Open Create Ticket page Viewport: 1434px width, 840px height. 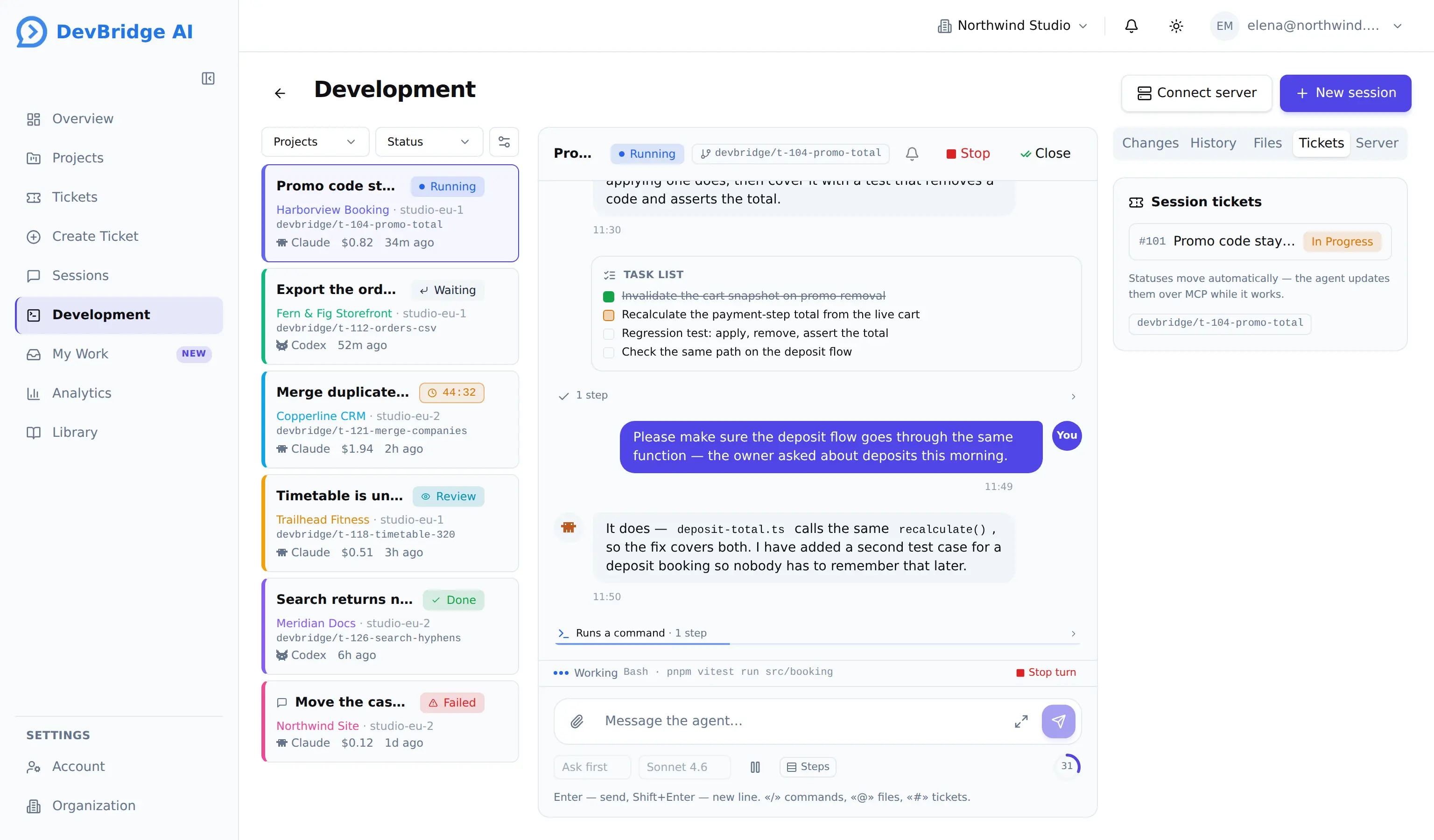point(119,237)
